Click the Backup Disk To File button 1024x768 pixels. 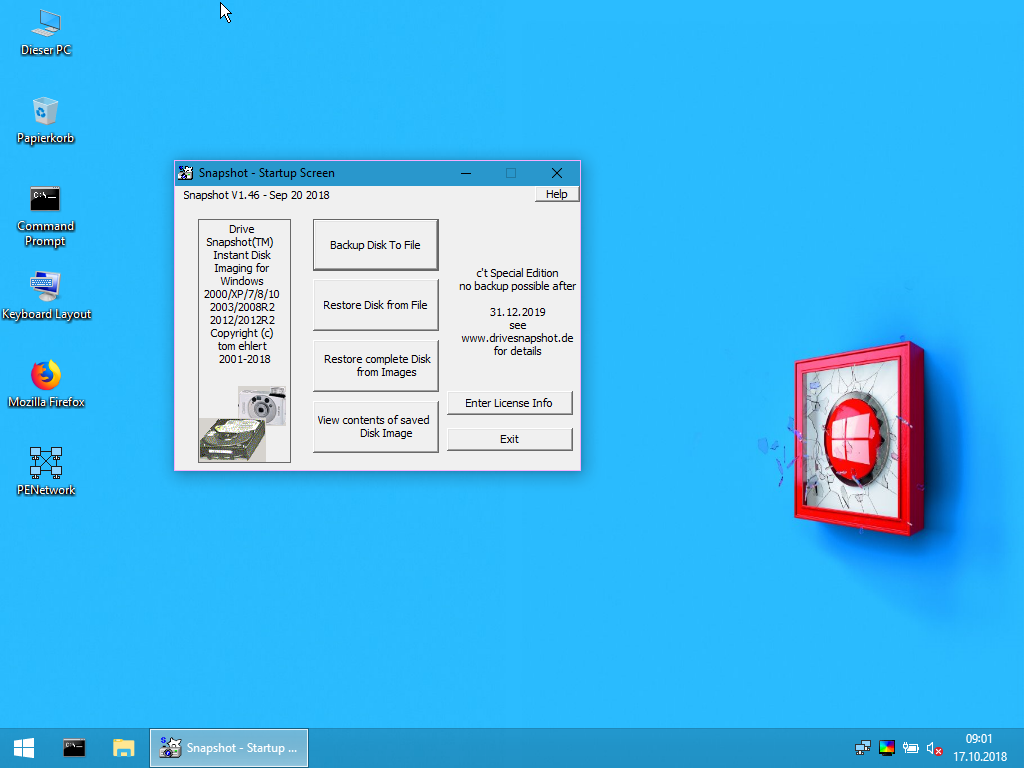(375, 245)
